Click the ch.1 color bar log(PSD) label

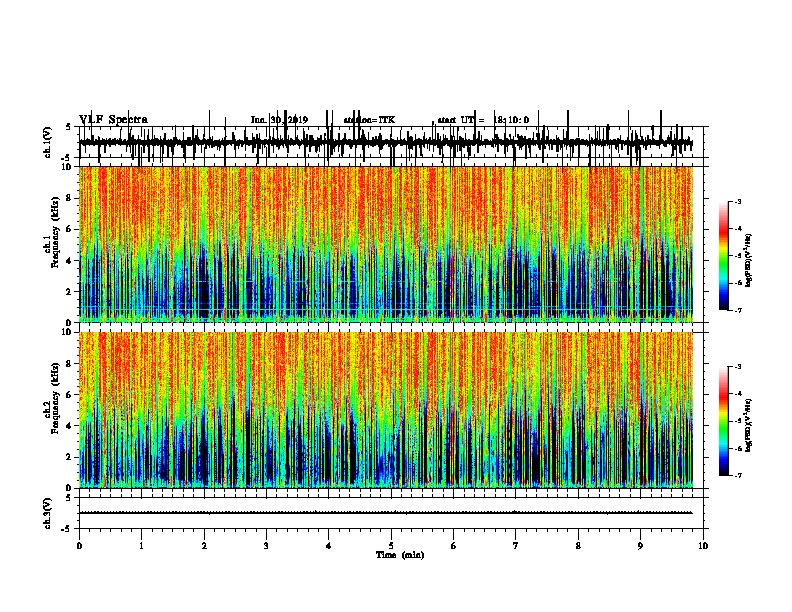pyautogui.click(x=749, y=261)
